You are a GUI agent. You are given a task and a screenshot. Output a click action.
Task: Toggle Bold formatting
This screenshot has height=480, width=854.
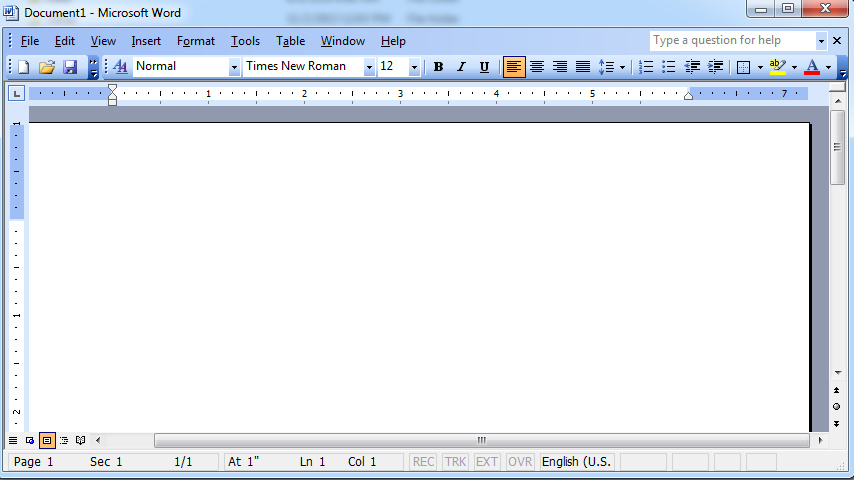point(438,67)
